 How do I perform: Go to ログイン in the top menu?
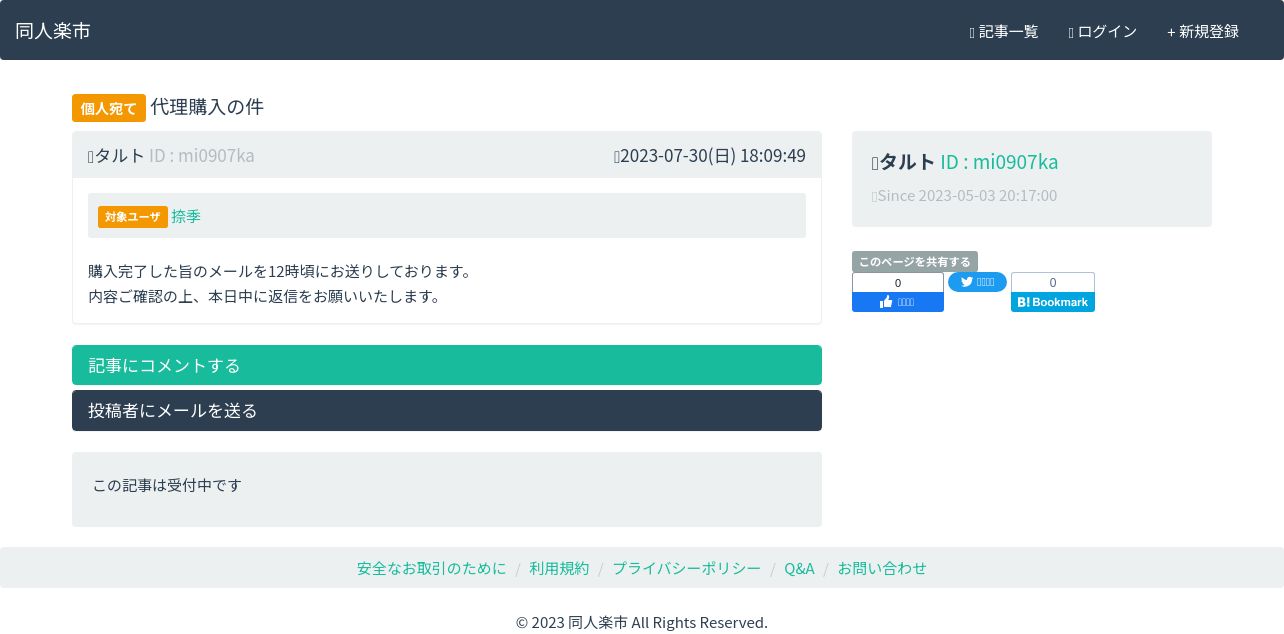point(1103,31)
